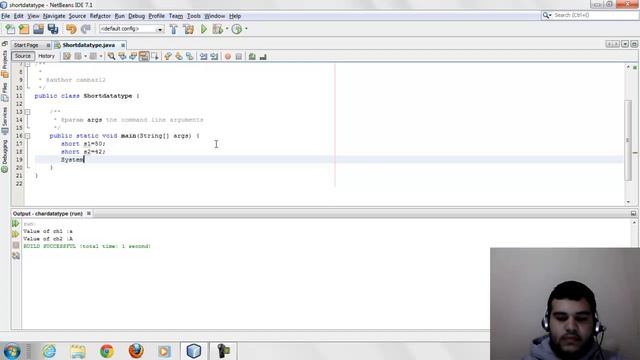Click Find Previous Occurrence icon
Image resolution: width=640 pixels, height=360 pixels.
[x=122, y=56]
